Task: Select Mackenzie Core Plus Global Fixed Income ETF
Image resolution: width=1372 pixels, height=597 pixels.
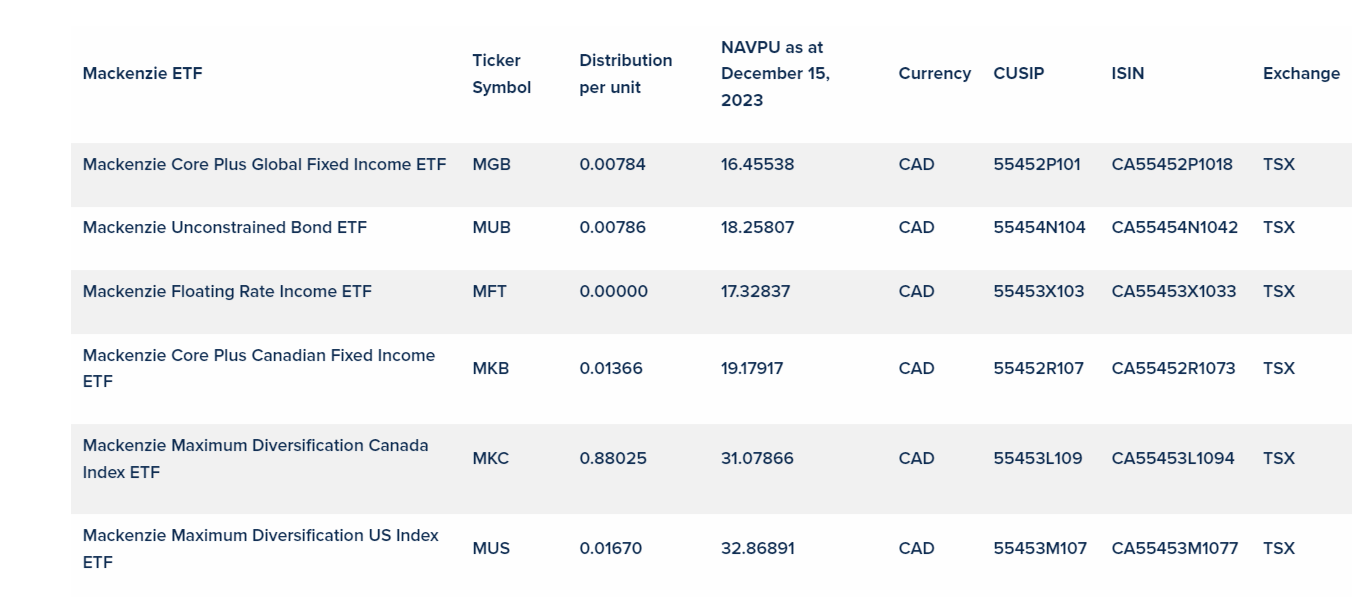Action: tap(264, 164)
